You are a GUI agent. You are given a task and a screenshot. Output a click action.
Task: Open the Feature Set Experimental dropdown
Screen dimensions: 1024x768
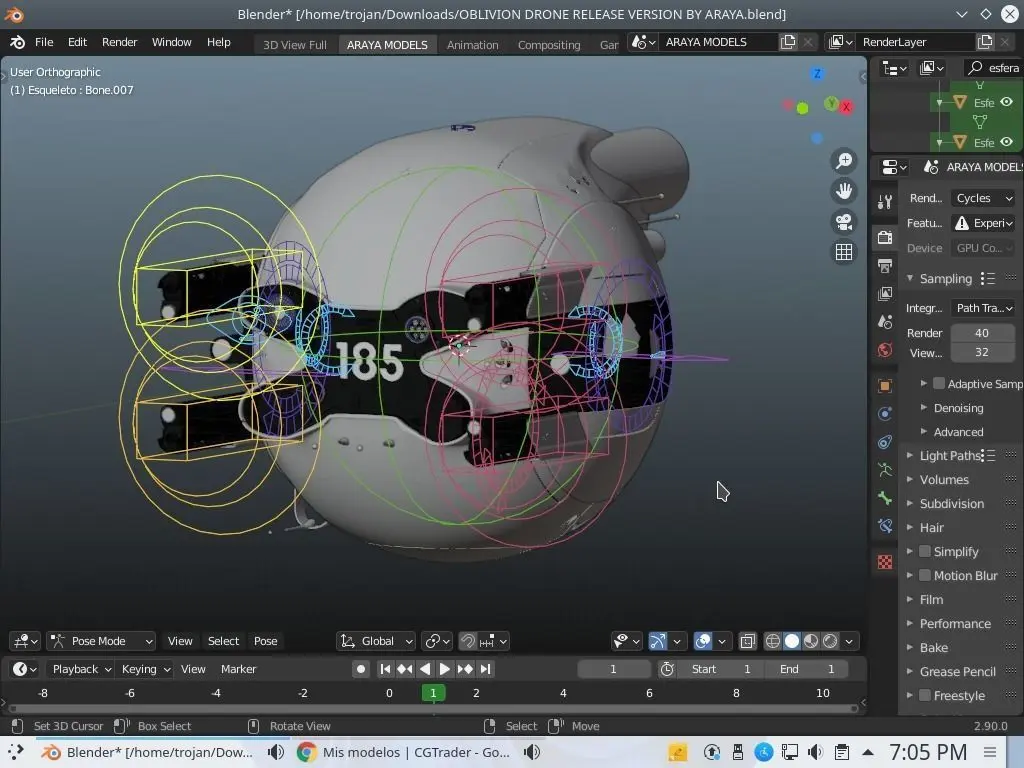click(982, 223)
